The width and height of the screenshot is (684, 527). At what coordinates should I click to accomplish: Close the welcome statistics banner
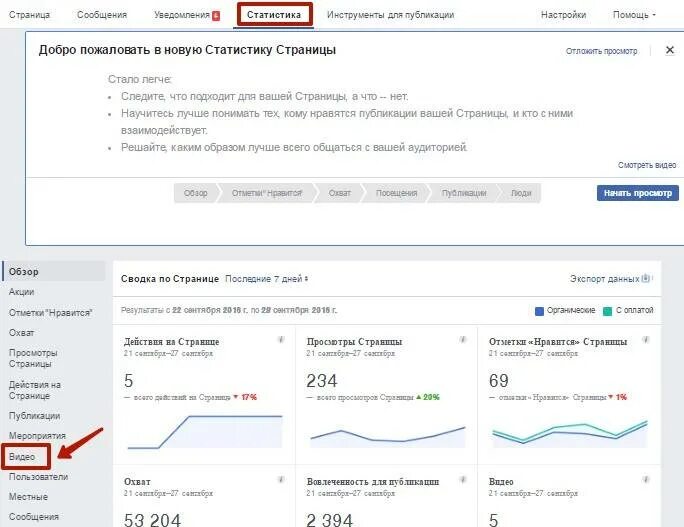[670, 50]
